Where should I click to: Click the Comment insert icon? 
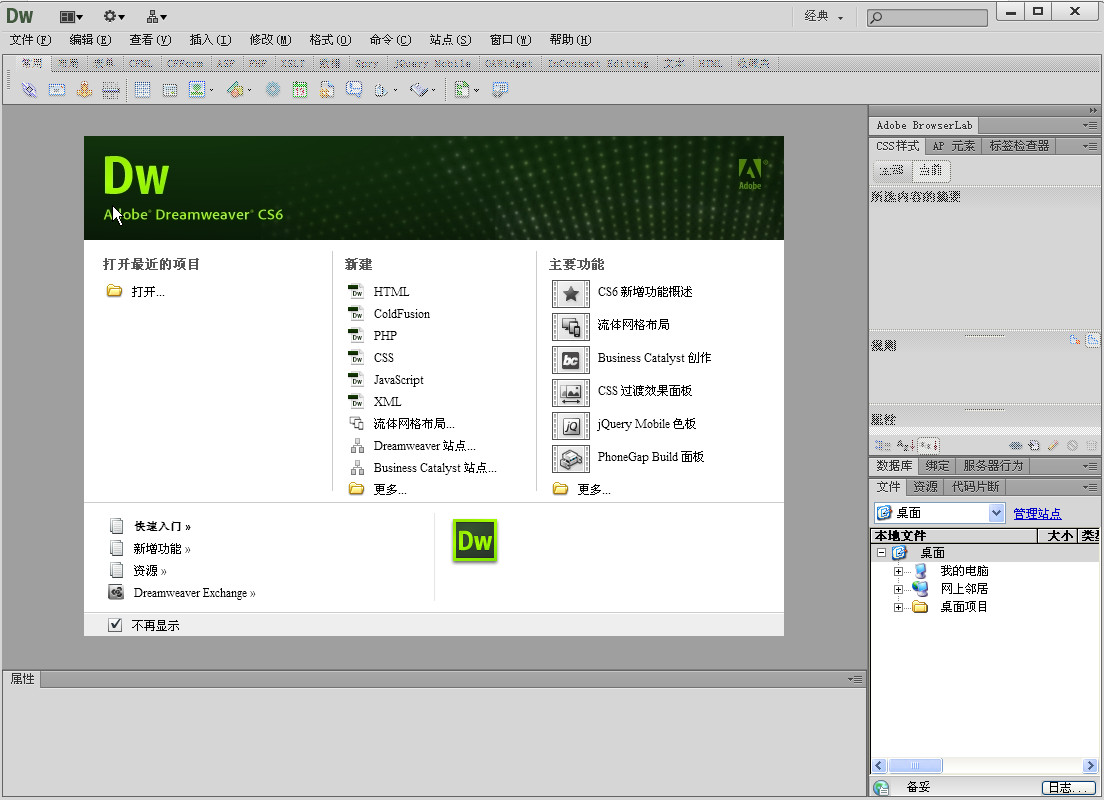click(354, 89)
